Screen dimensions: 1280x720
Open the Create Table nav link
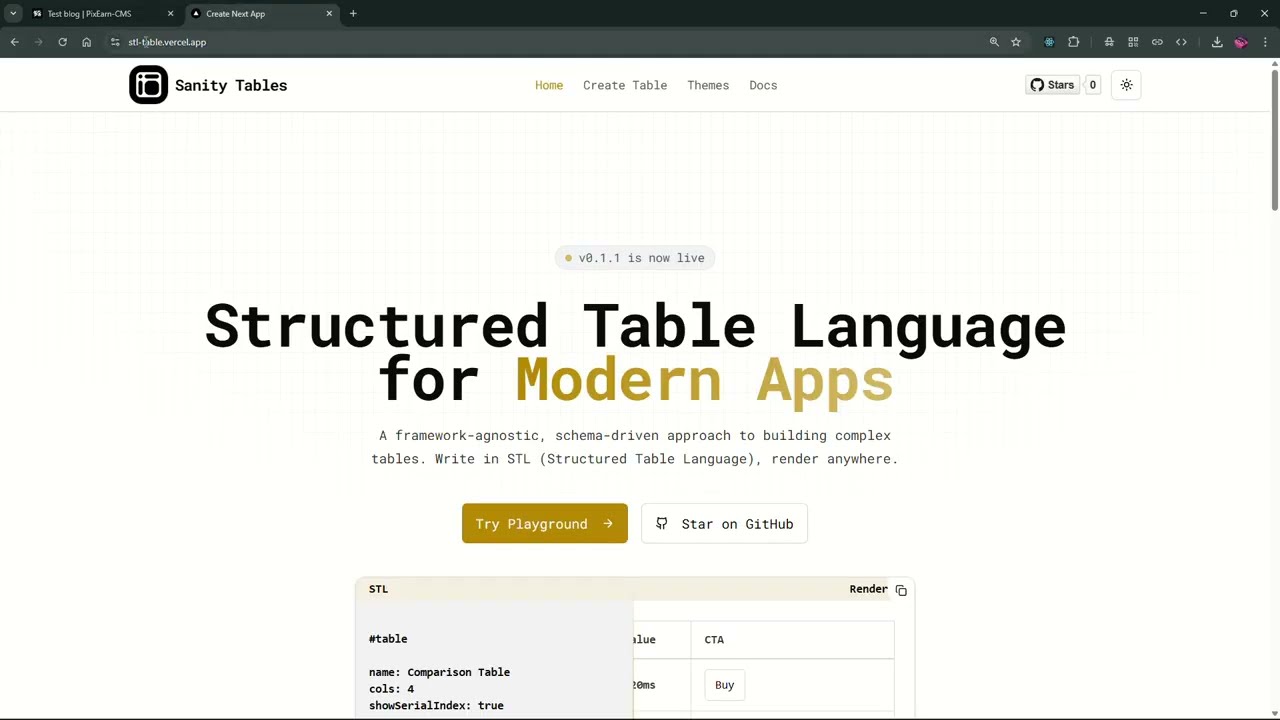[625, 85]
